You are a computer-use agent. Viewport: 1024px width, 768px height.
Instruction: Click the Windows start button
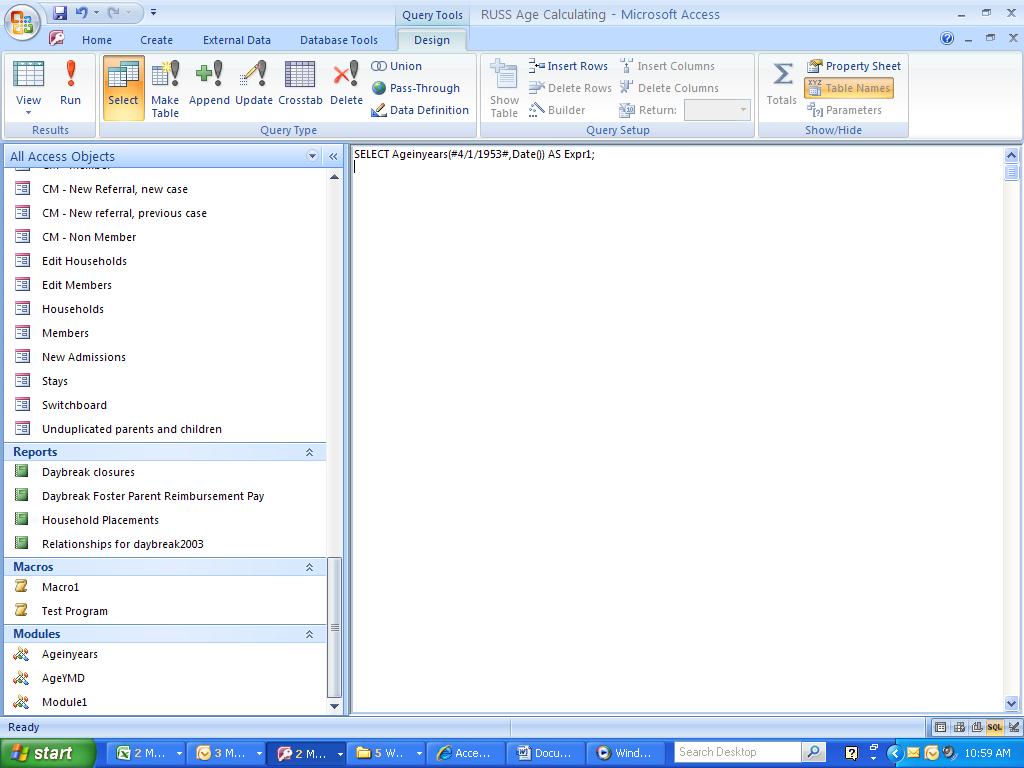point(47,753)
